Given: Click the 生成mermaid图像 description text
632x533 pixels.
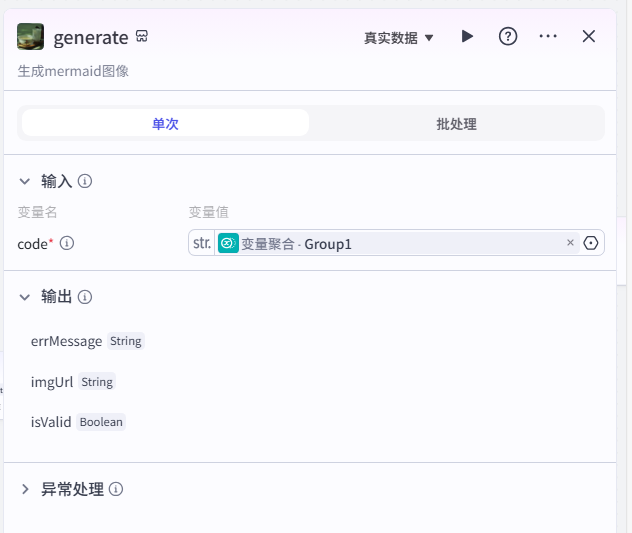Looking at the screenshot, I should pos(73,71).
